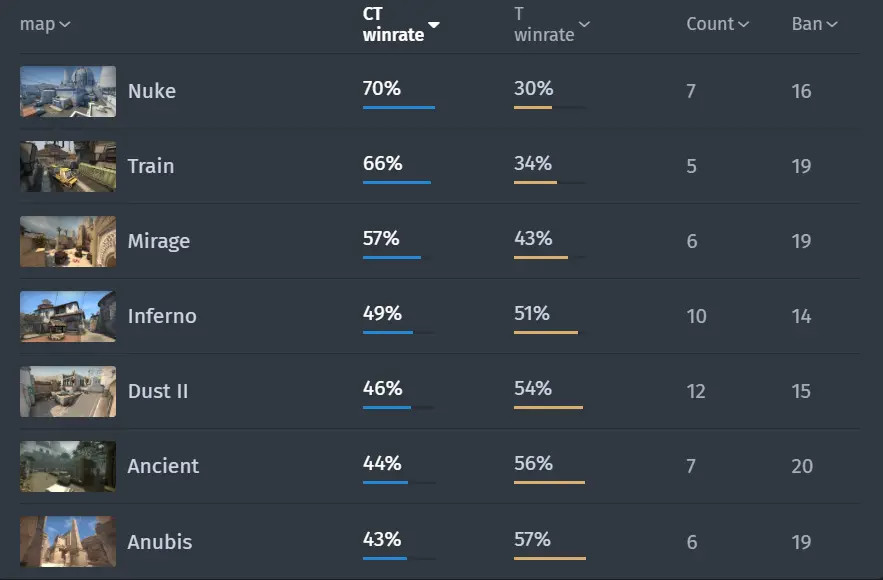This screenshot has height=580, width=883.
Task: Open the Dust II map thumbnail
Action: pos(68,391)
